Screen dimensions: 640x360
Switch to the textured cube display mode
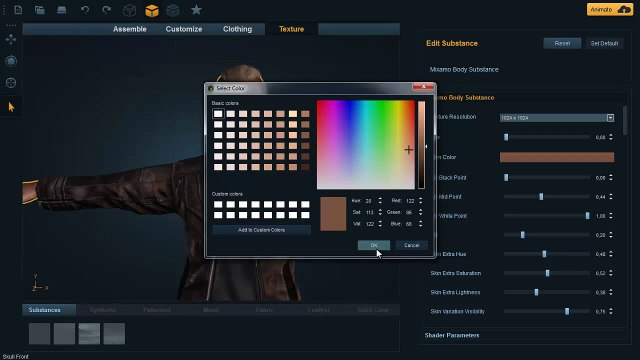click(x=173, y=10)
